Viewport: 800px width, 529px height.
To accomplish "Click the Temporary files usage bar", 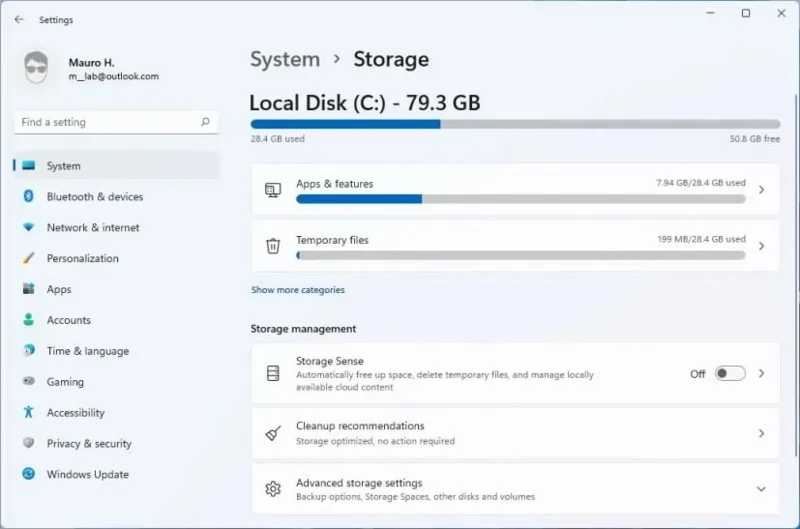I will 520,255.
